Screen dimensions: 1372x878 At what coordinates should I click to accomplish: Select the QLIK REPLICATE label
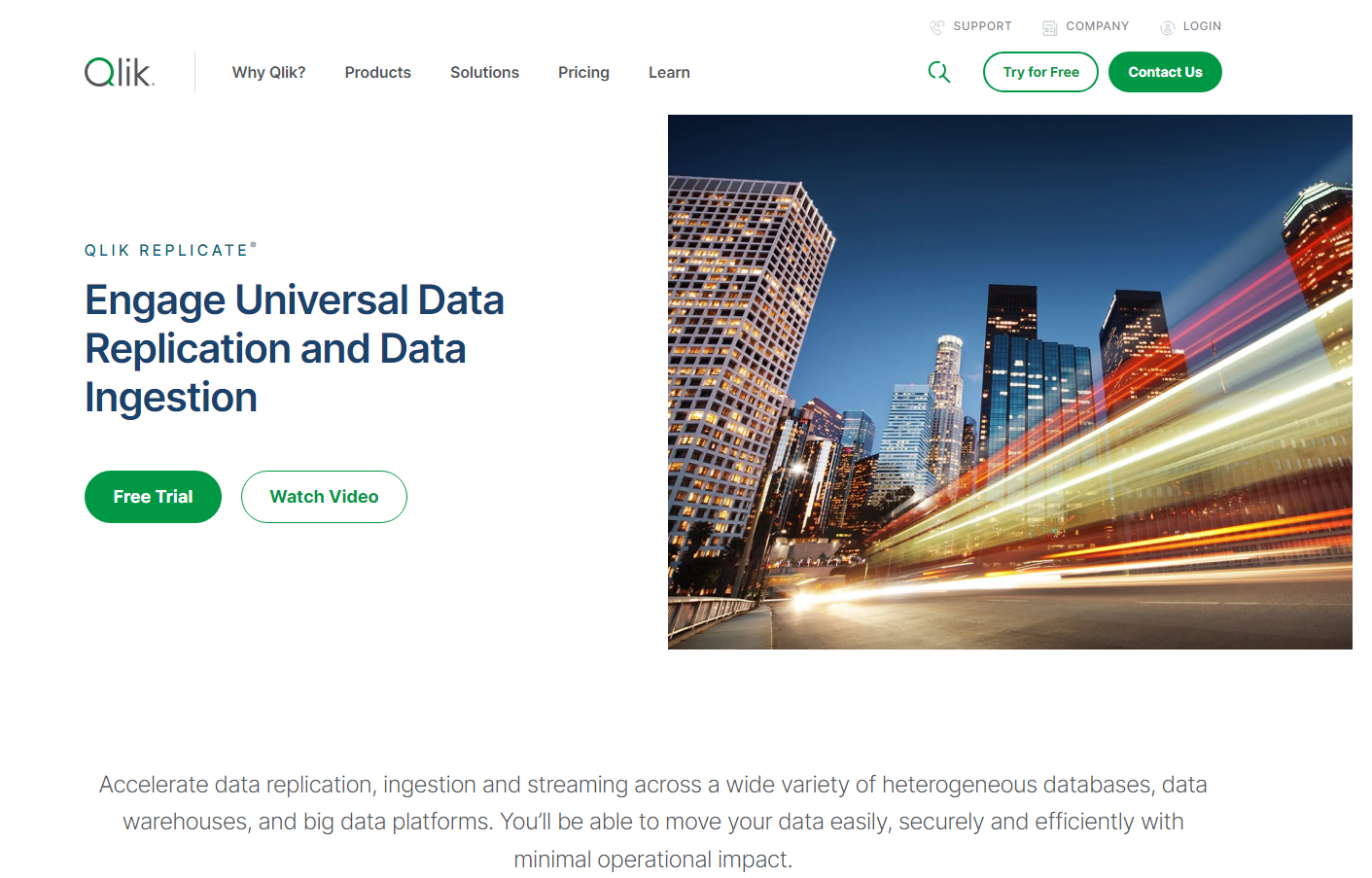[170, 249]
